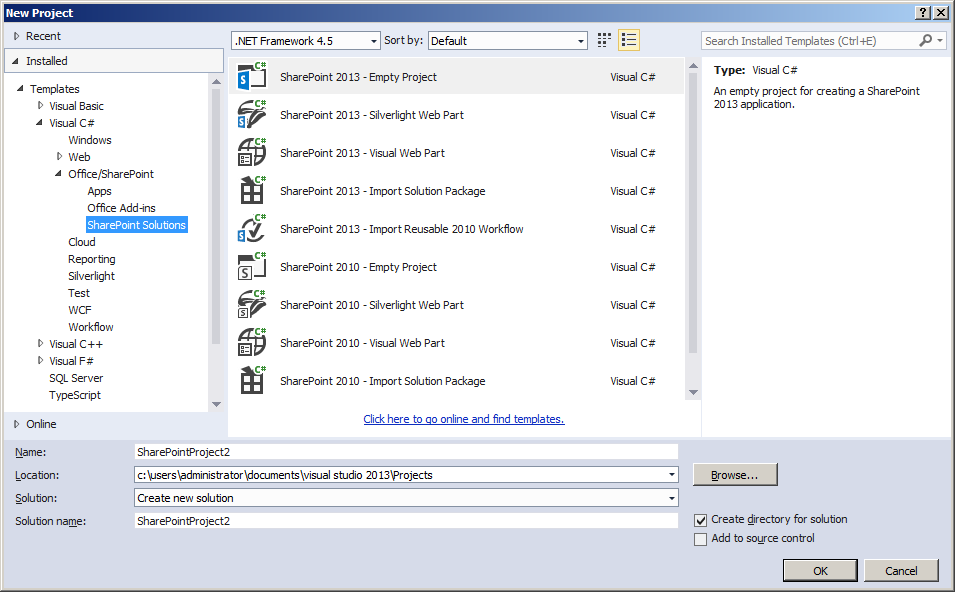Expand the Visual Basic node

40,105
